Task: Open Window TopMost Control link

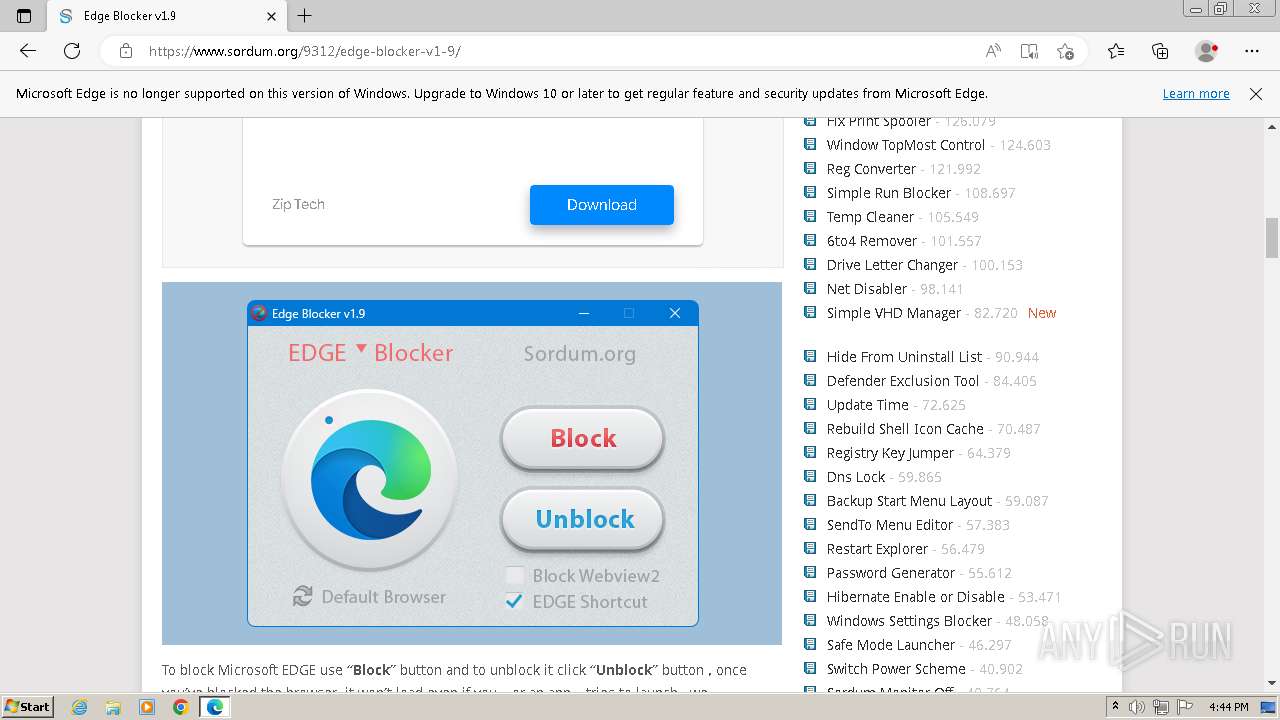Action: (906, 145)
